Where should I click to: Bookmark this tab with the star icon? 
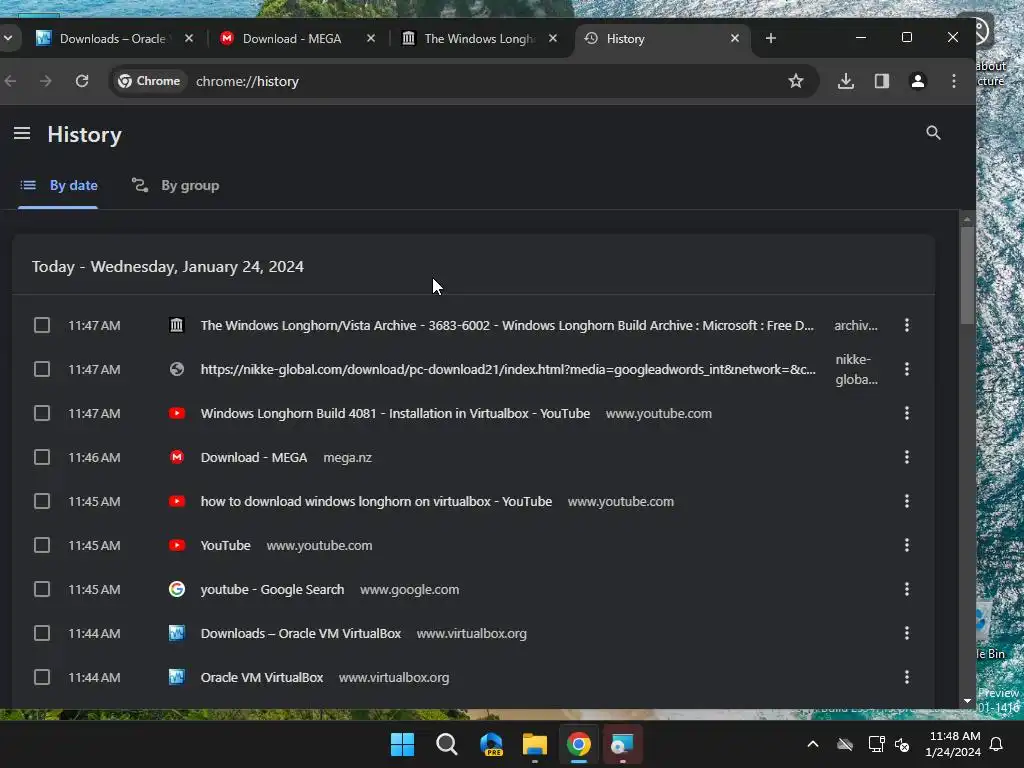(795, 81)
